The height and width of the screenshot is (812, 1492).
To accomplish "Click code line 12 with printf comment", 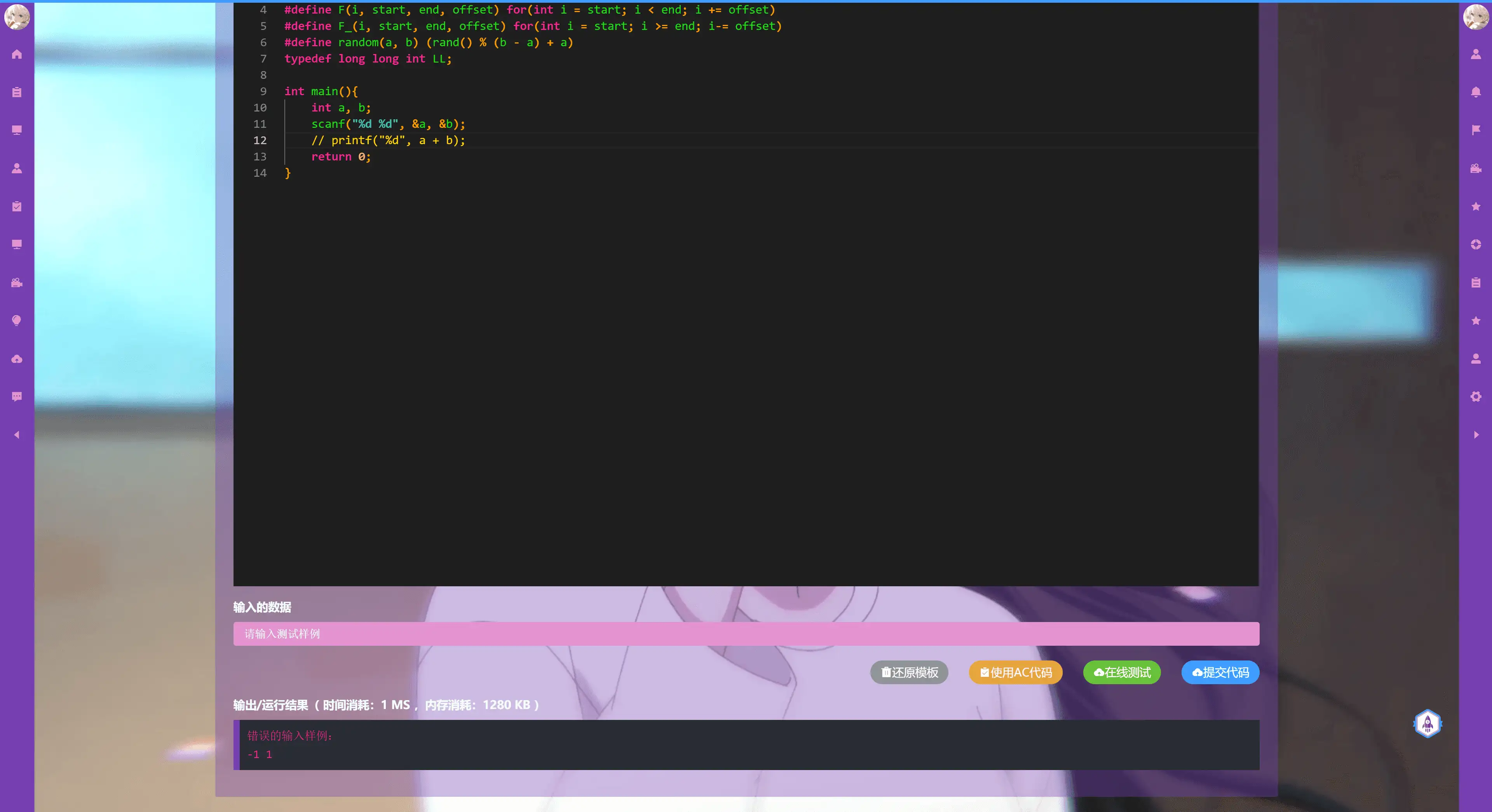I will coord(388,141).
